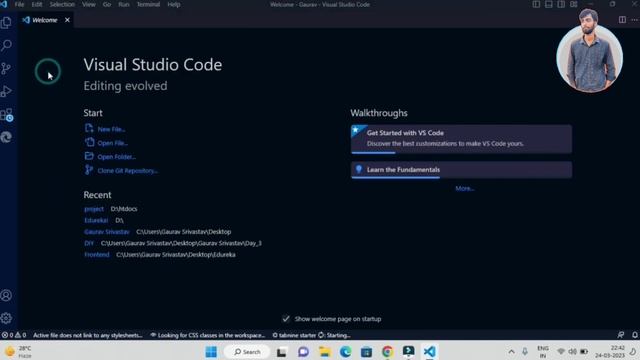Click errors and warnings count in the status bar
The width and height of the screenshot is (640, 360).
[14, 335]
